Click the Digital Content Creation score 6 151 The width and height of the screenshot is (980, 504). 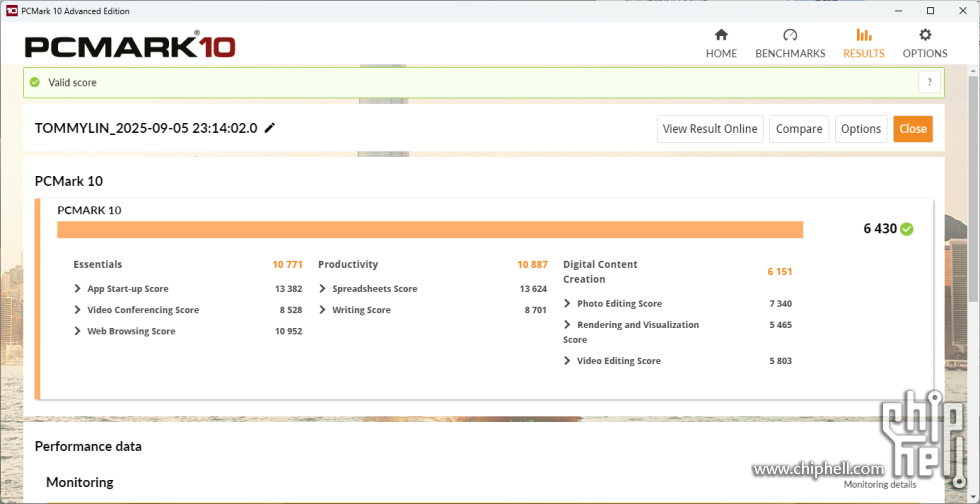780,271
